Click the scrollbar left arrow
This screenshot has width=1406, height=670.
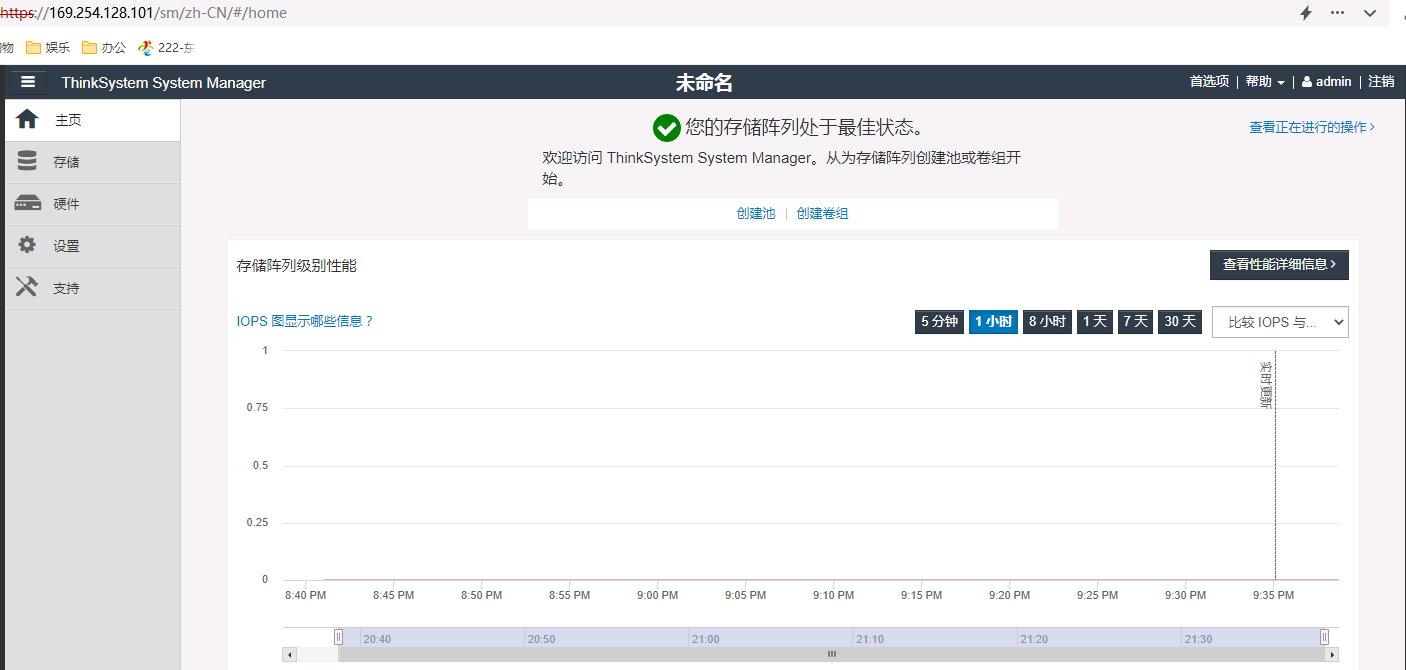coord(290,654)
